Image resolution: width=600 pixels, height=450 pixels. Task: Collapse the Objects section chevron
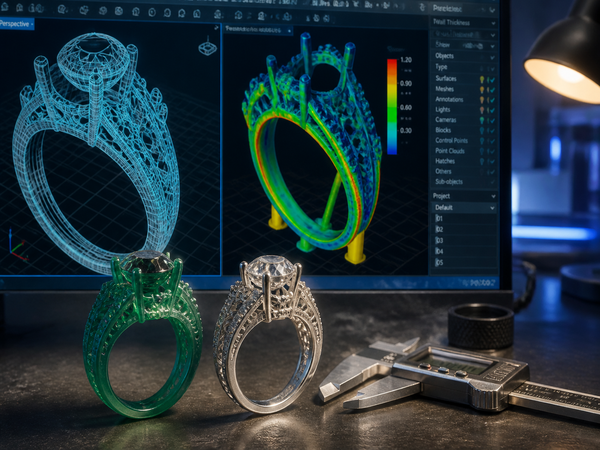pyautogui.click(x=492, y=57)
